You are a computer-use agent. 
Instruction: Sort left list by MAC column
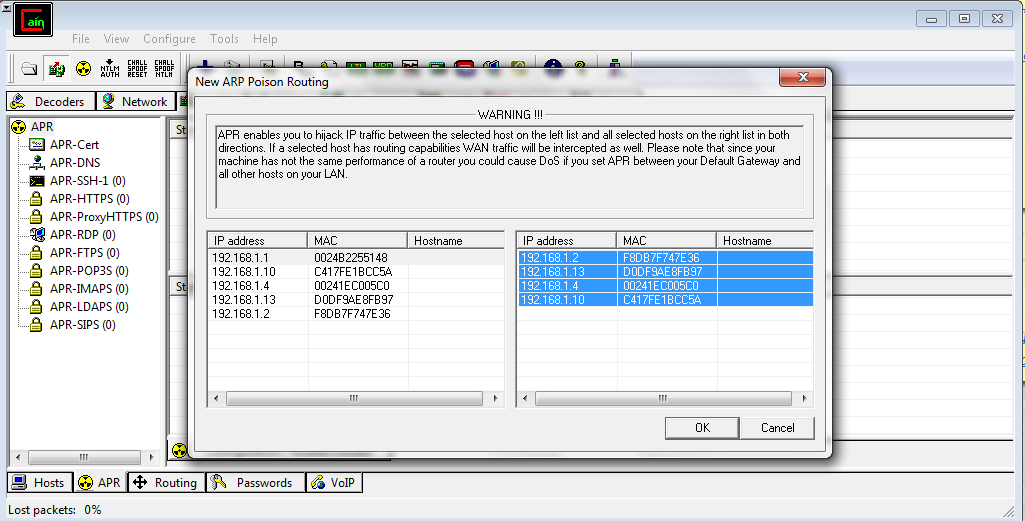click(x=358, y=241)
